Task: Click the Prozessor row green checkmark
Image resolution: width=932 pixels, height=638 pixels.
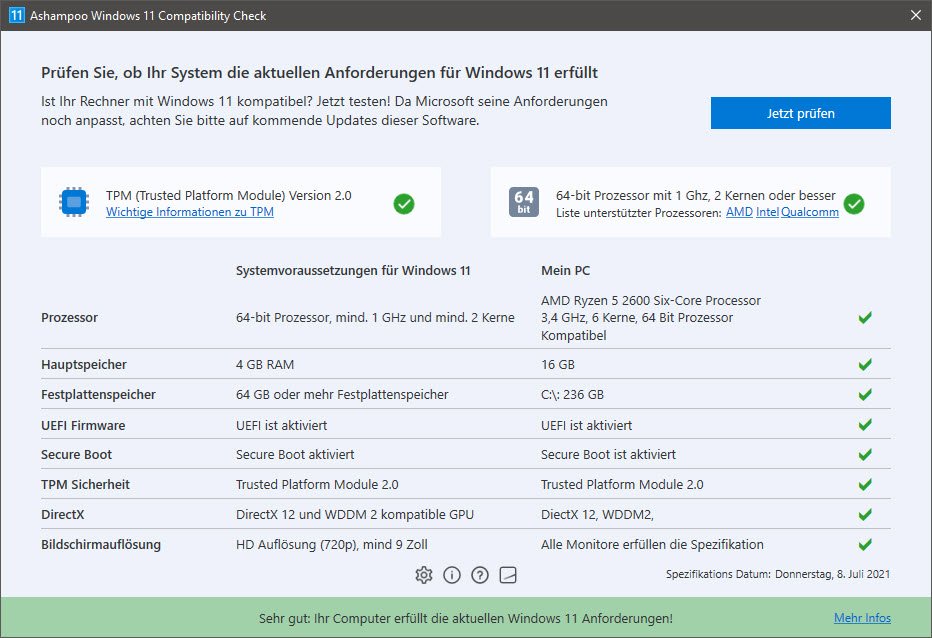Action: pos(865,318)
